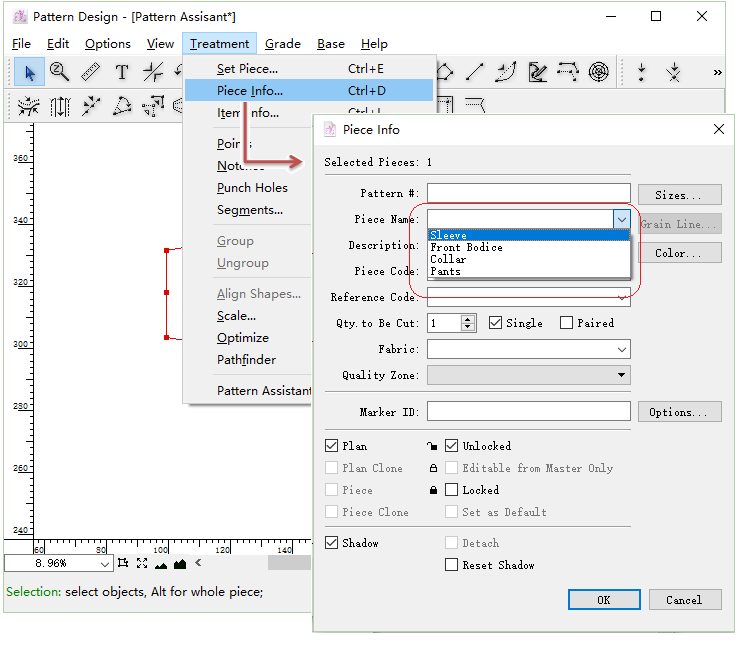Viewport: 749px width, 647px height.
Task: Uncheck the Single checkbox
Action: click(496, 323)
